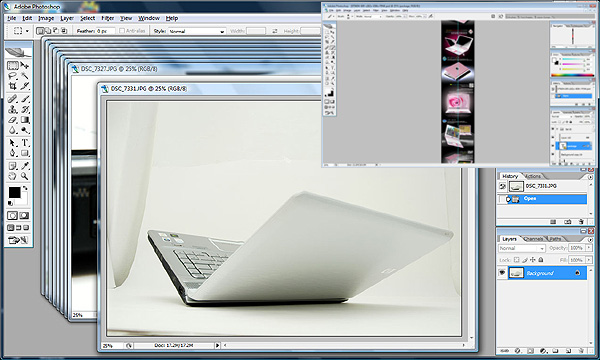
Task: Switch to the Actions tab
Action: 533,176
